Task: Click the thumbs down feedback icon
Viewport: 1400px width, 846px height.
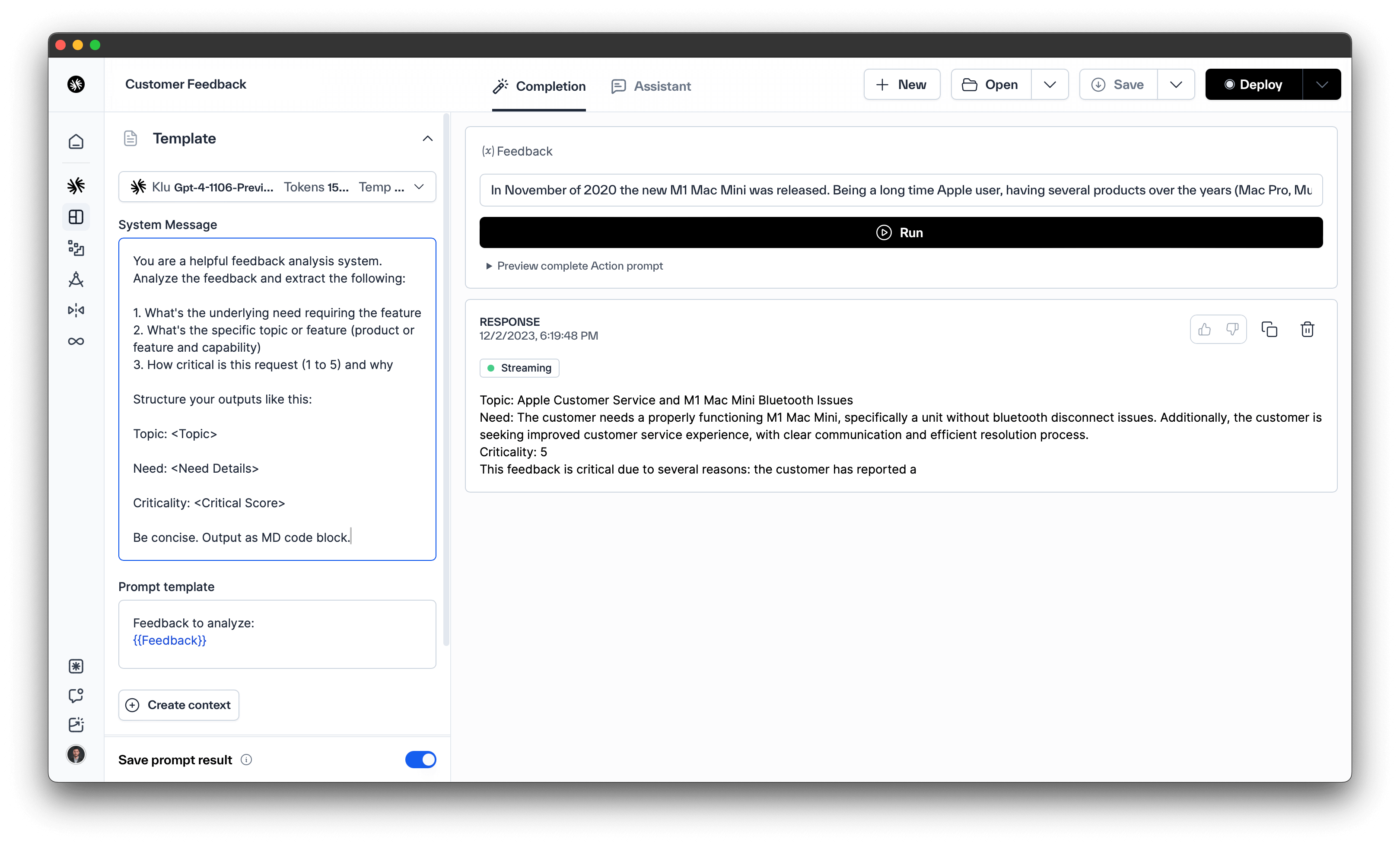Action: coord(1232,330)
